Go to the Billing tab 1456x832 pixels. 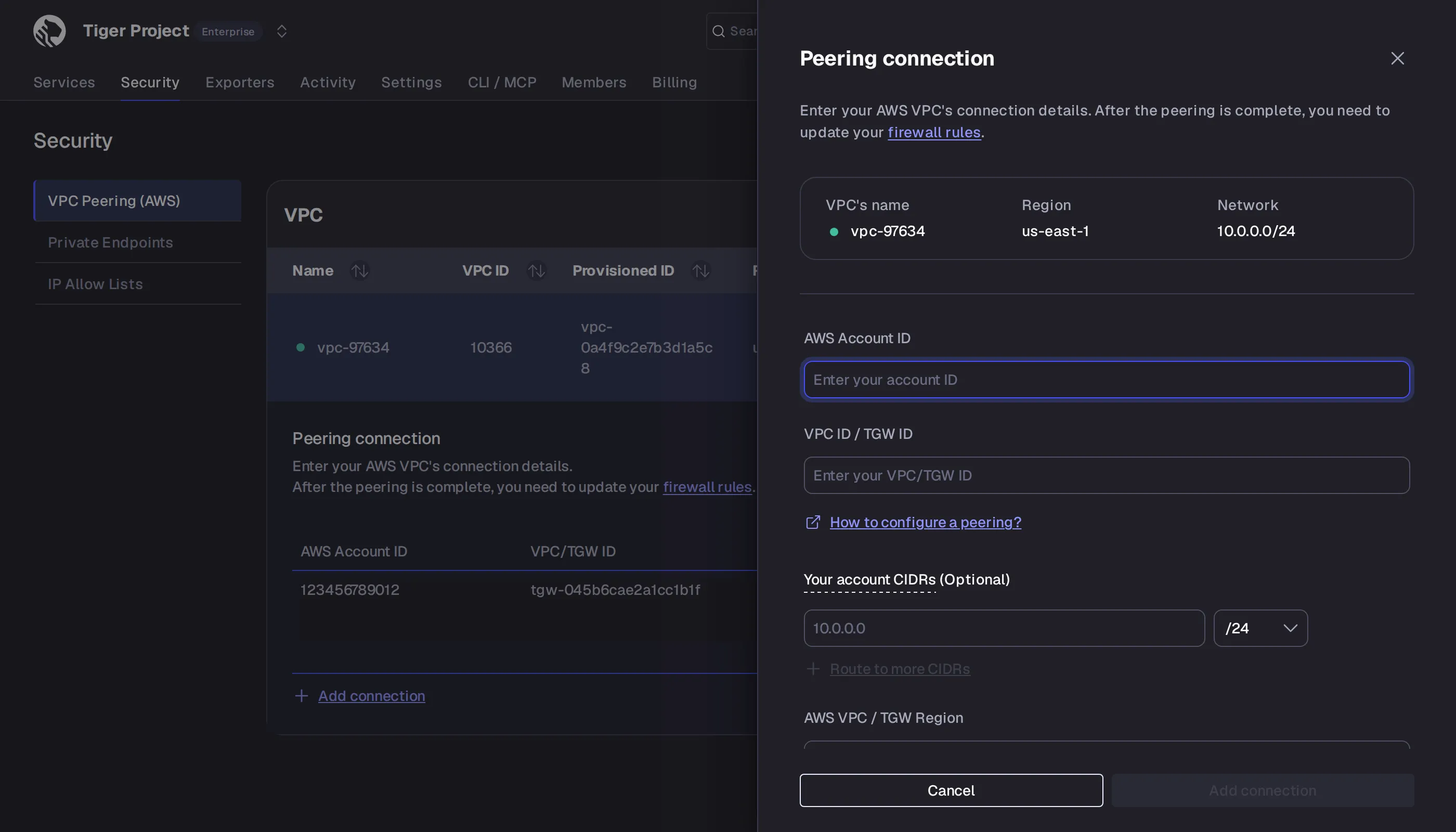[674, 82]
